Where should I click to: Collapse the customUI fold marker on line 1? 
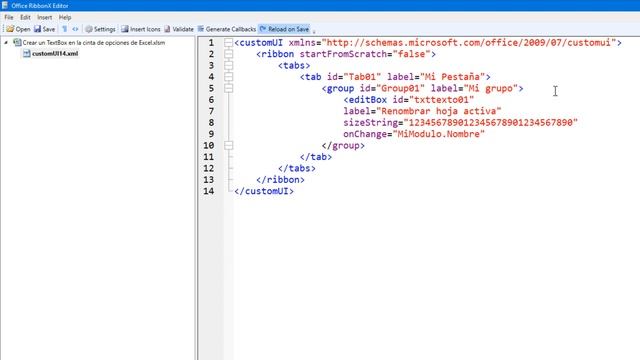click(x=229, y=42)
